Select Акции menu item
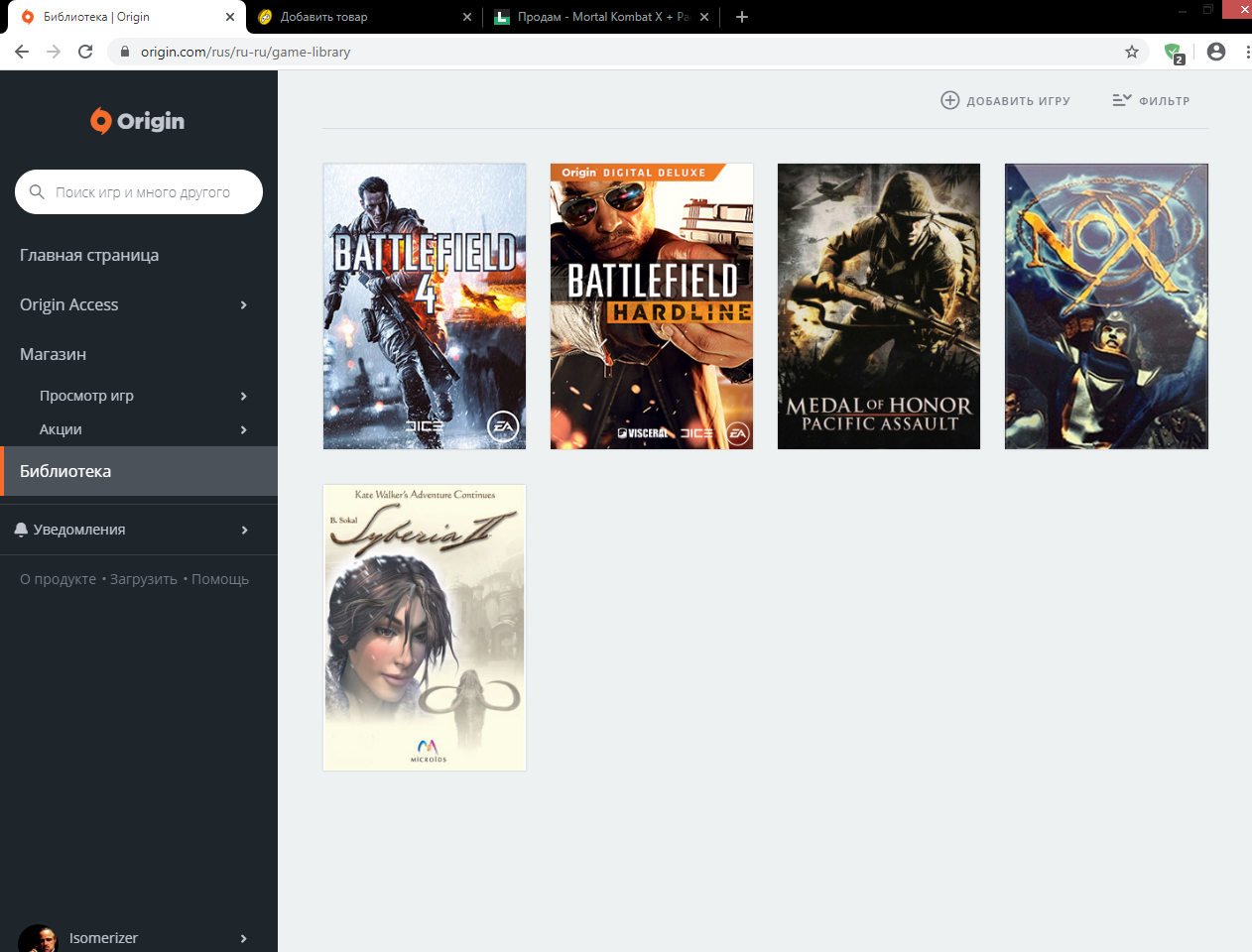Viewport: 1252px width, 952px height. (61, 429)
